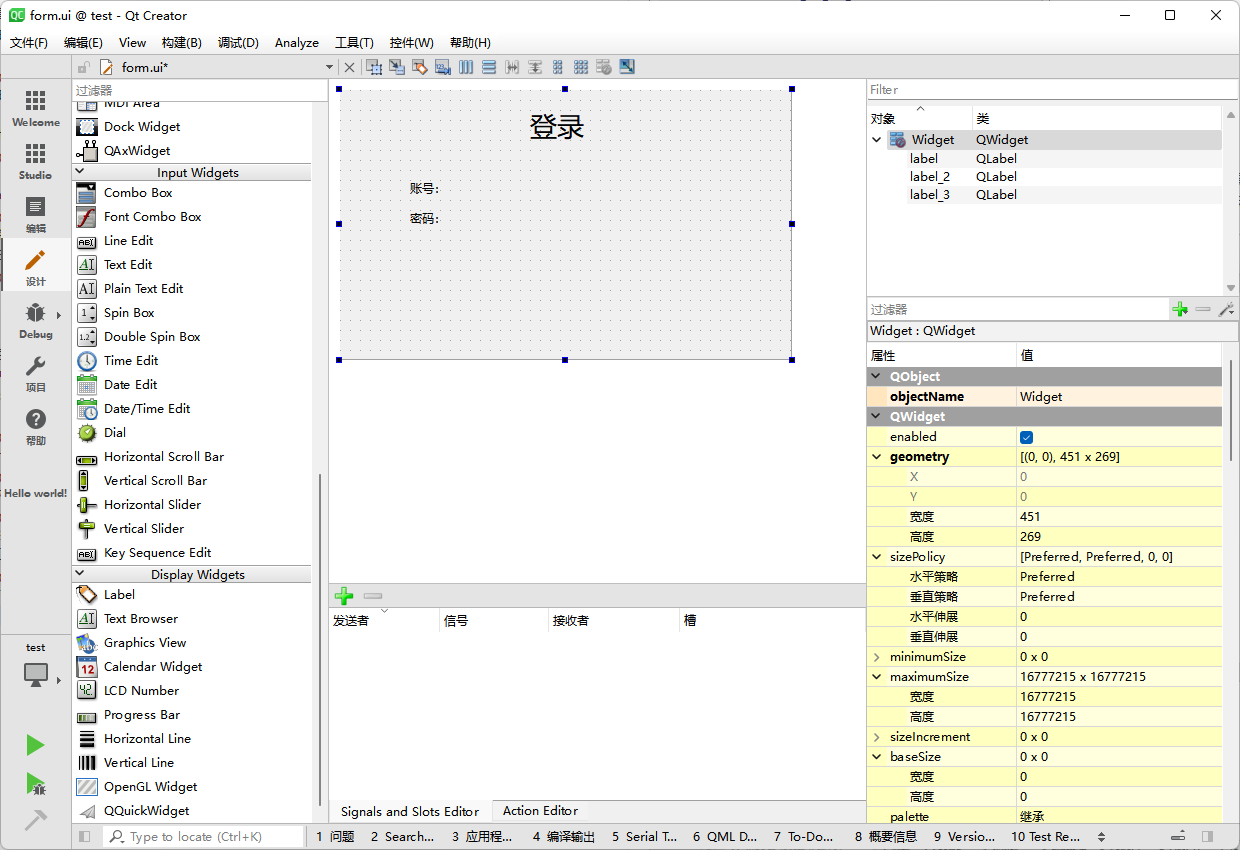
Task: Collapse the QObject property group
Action: pos(877,377)
